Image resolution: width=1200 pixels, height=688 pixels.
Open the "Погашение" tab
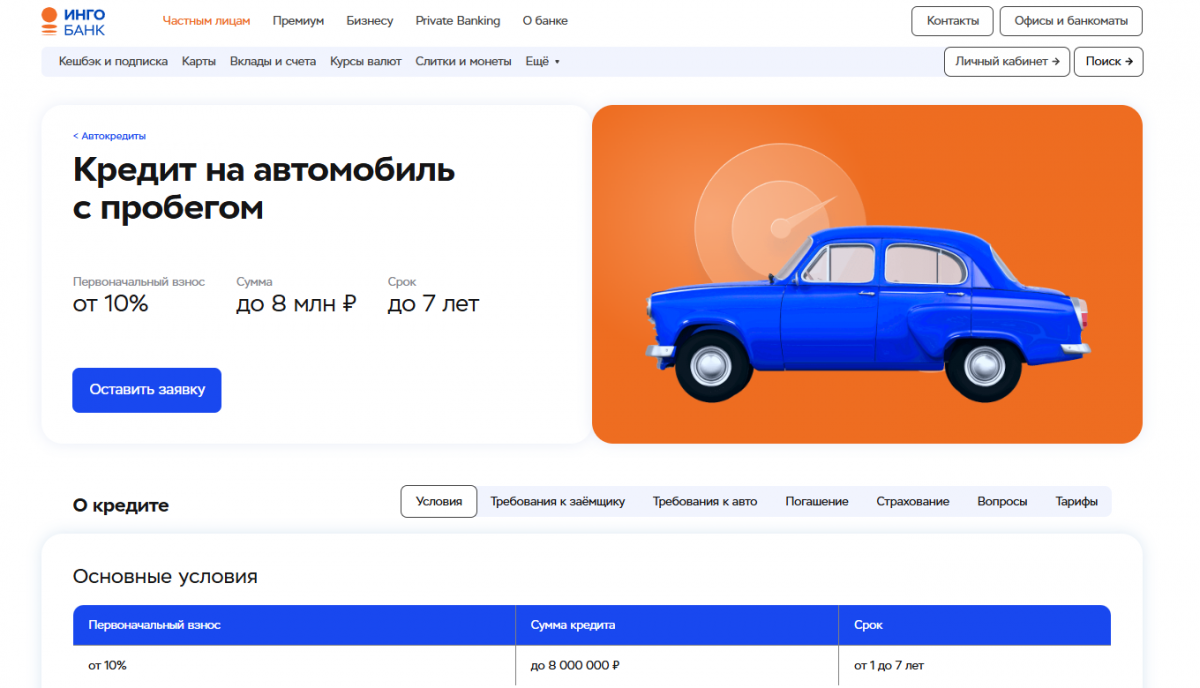point(816,502)
